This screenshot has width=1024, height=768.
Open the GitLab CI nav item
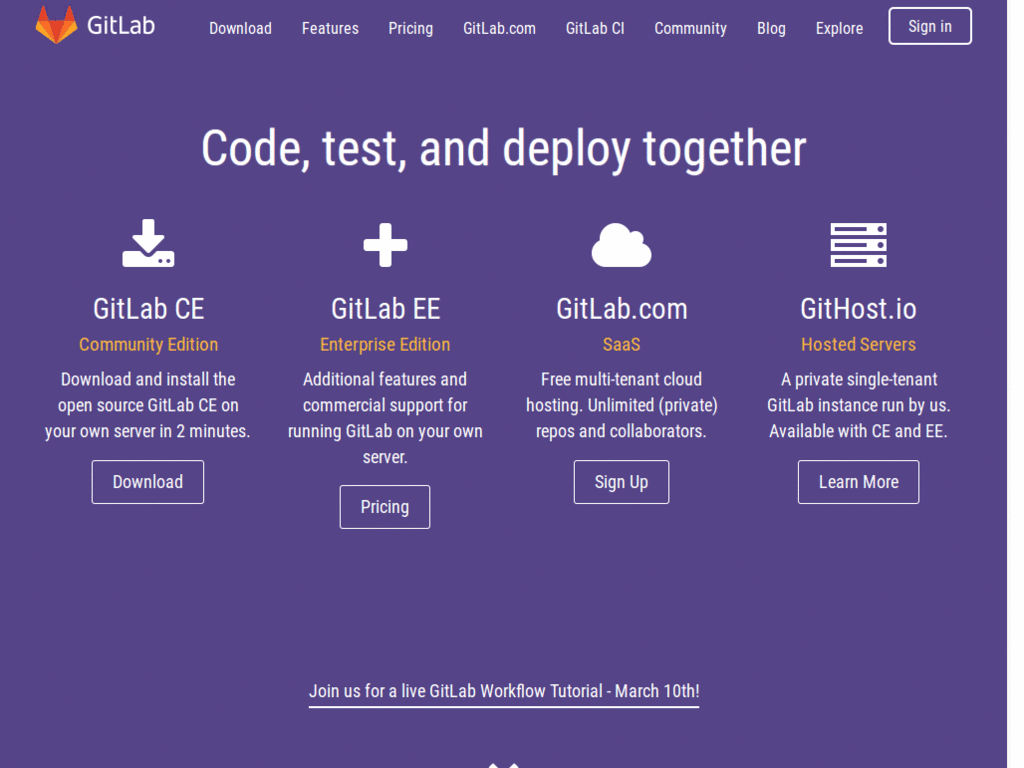coord(595,28)
